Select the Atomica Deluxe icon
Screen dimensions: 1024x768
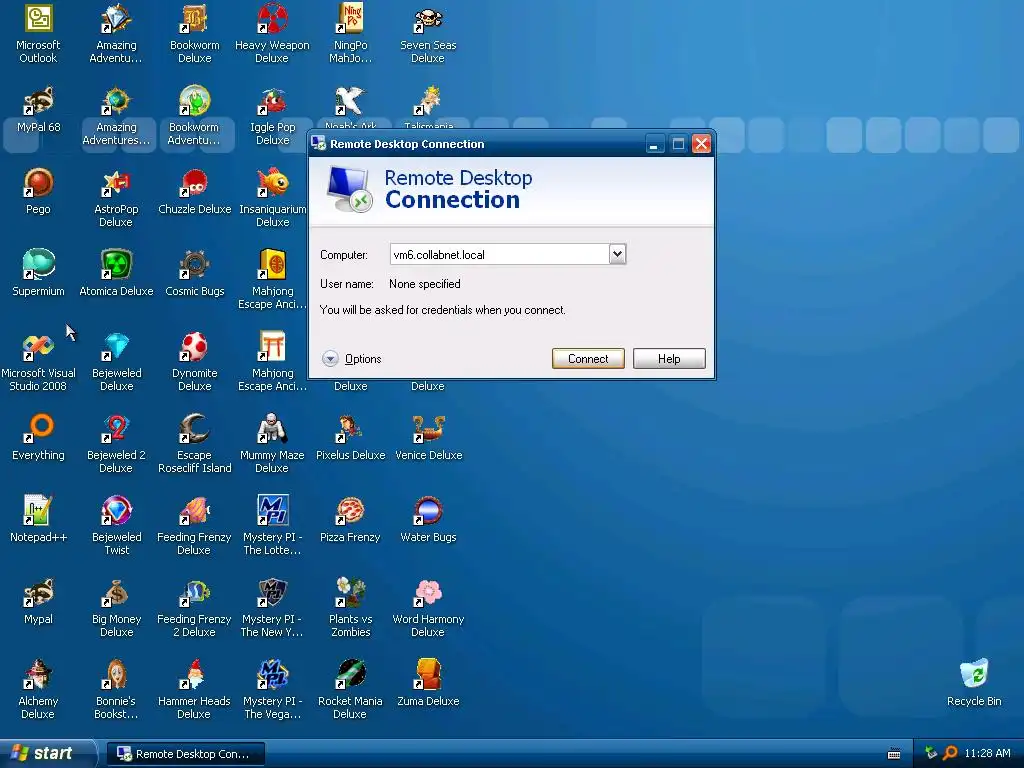point(116,274)
